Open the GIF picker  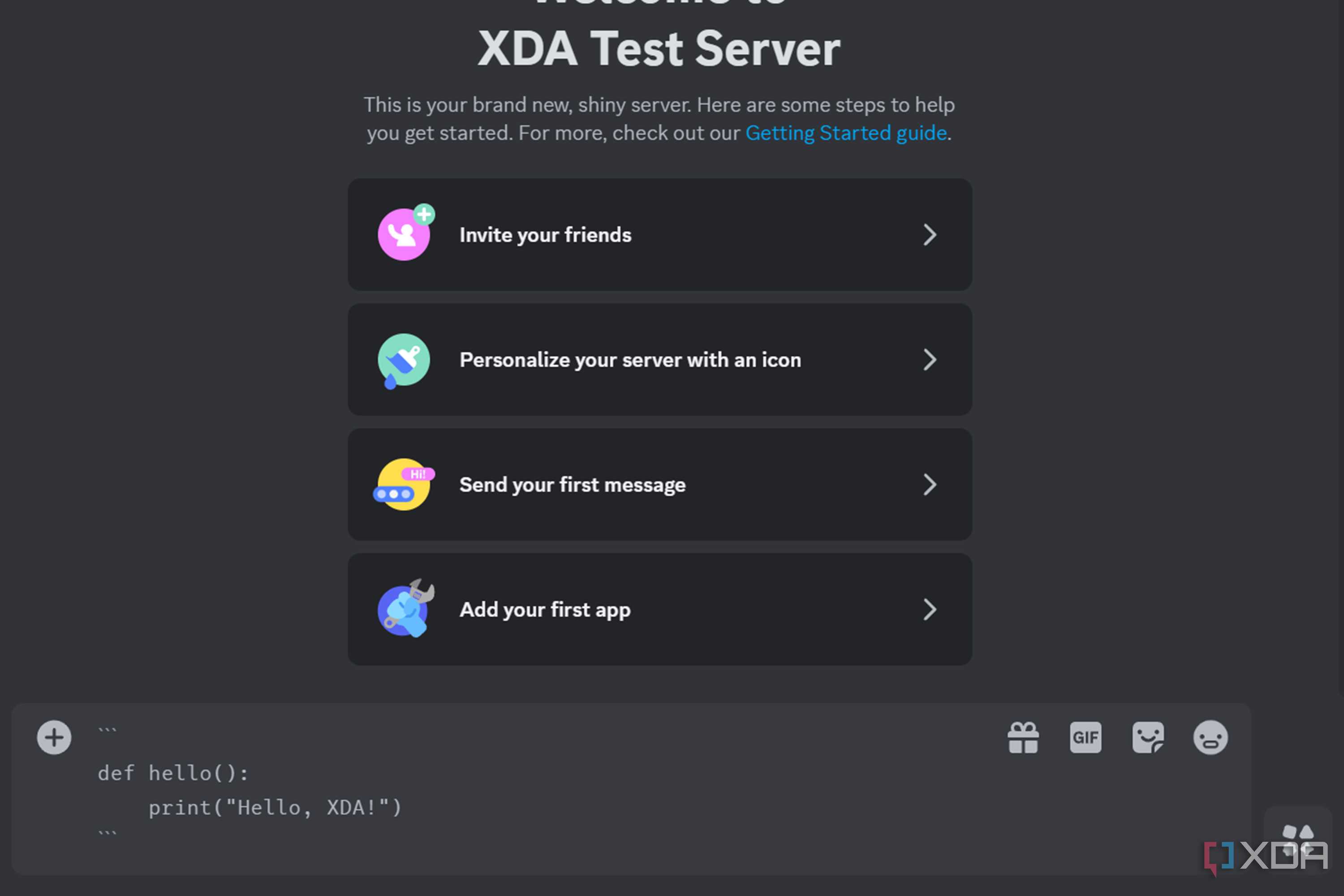point(1085,737)
